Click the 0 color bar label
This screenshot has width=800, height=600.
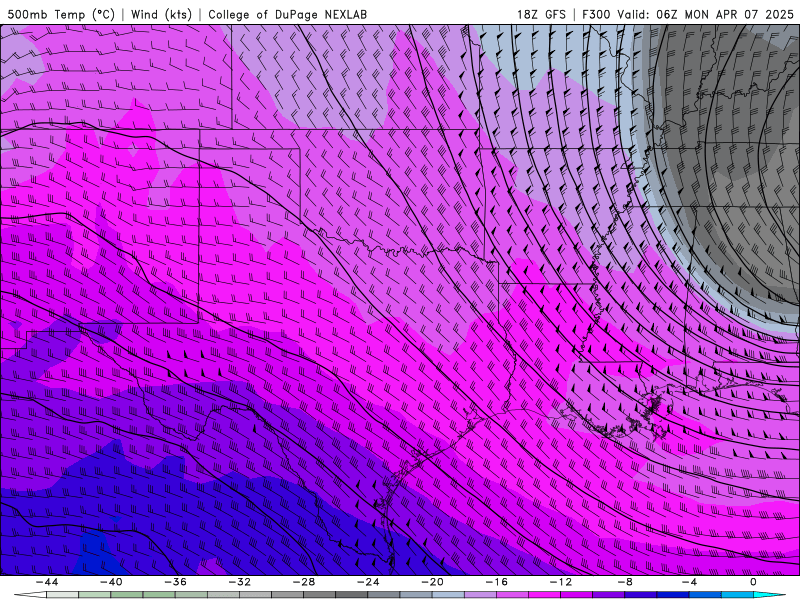pyautogui.click(x=754, y=582)
